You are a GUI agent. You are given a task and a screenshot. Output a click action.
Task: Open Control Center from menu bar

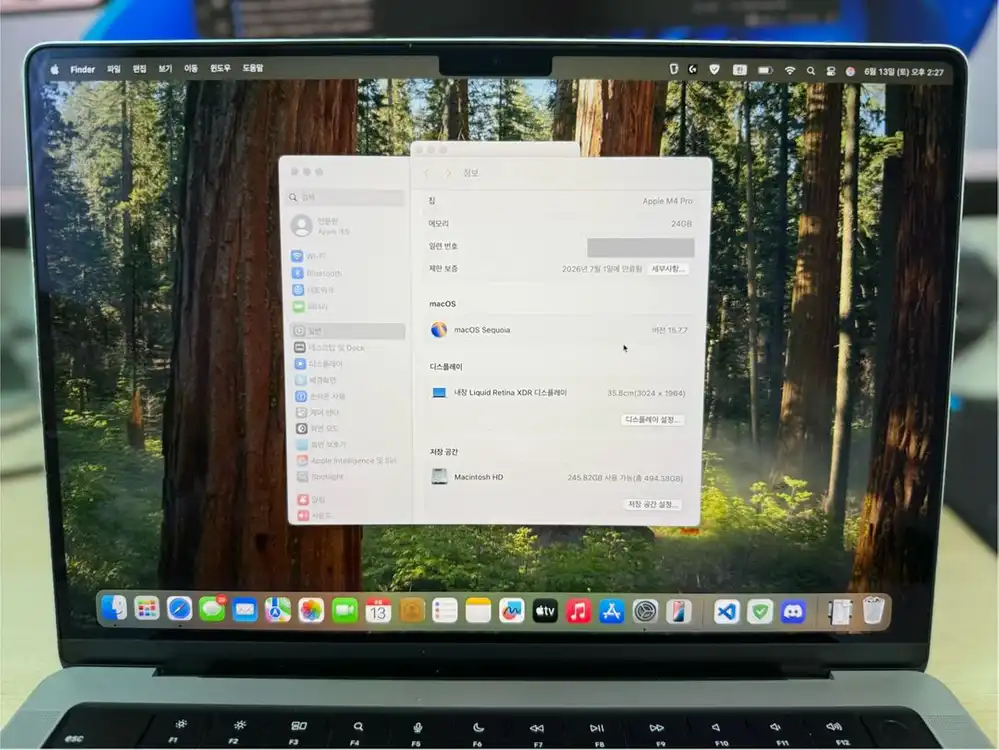pyautogui.click(x=831, y=71)
